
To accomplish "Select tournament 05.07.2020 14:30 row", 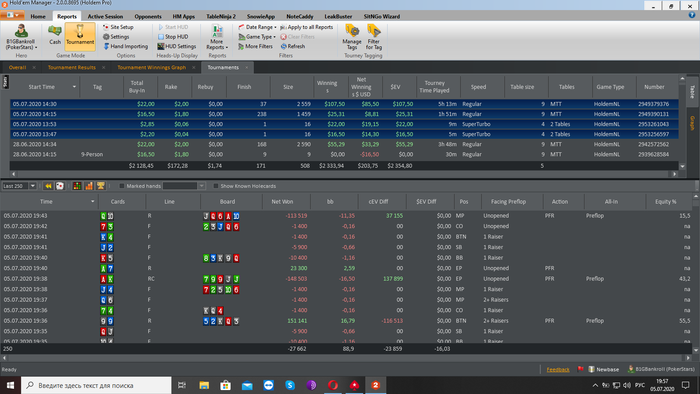I will coord(344,104).
